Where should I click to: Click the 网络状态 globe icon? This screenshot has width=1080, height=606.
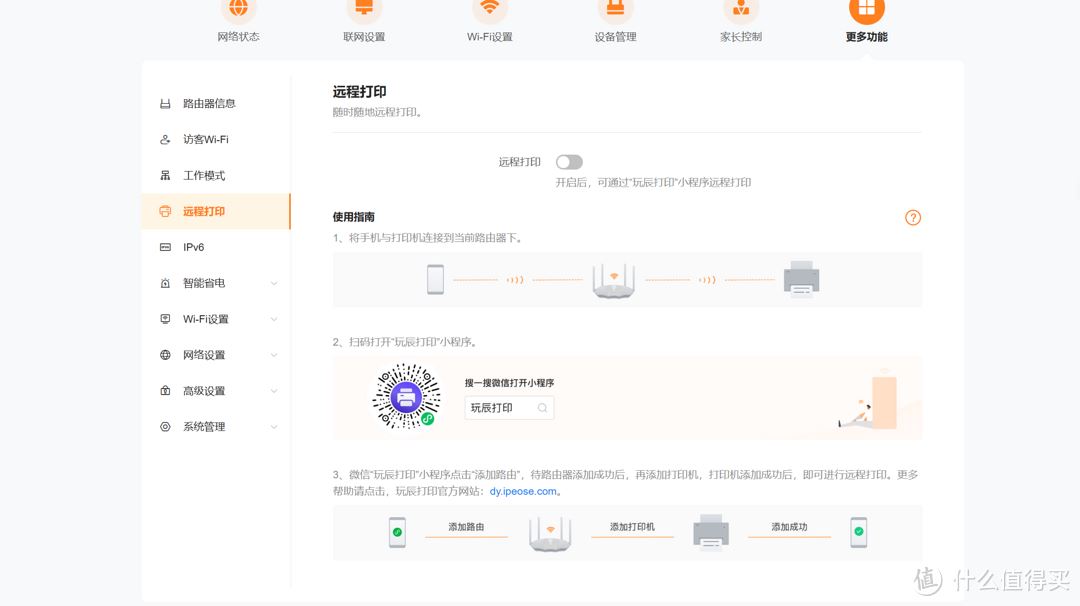click(238, 9)
